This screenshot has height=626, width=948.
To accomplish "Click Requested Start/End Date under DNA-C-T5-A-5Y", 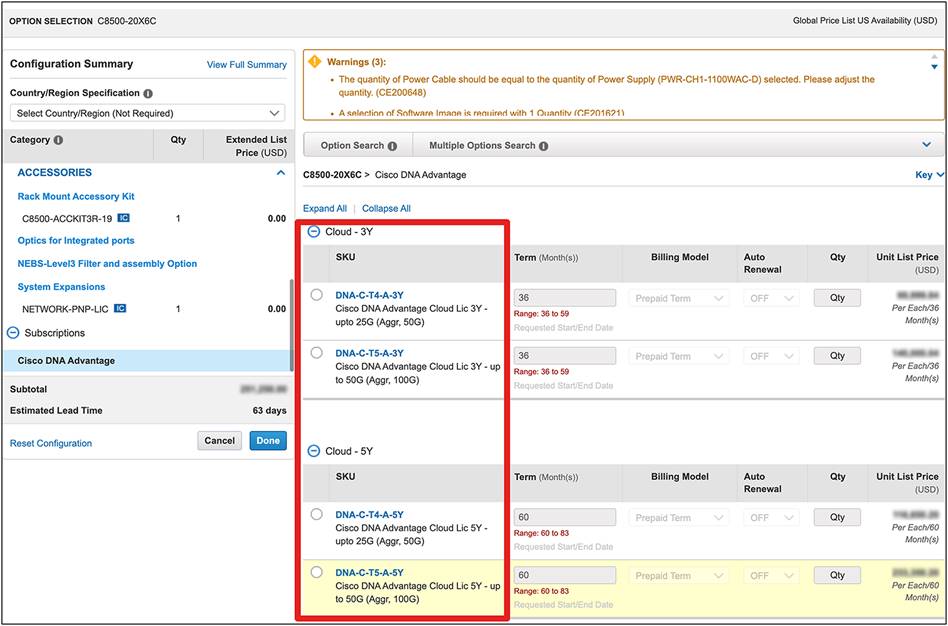I will click(x=563, y=605).
